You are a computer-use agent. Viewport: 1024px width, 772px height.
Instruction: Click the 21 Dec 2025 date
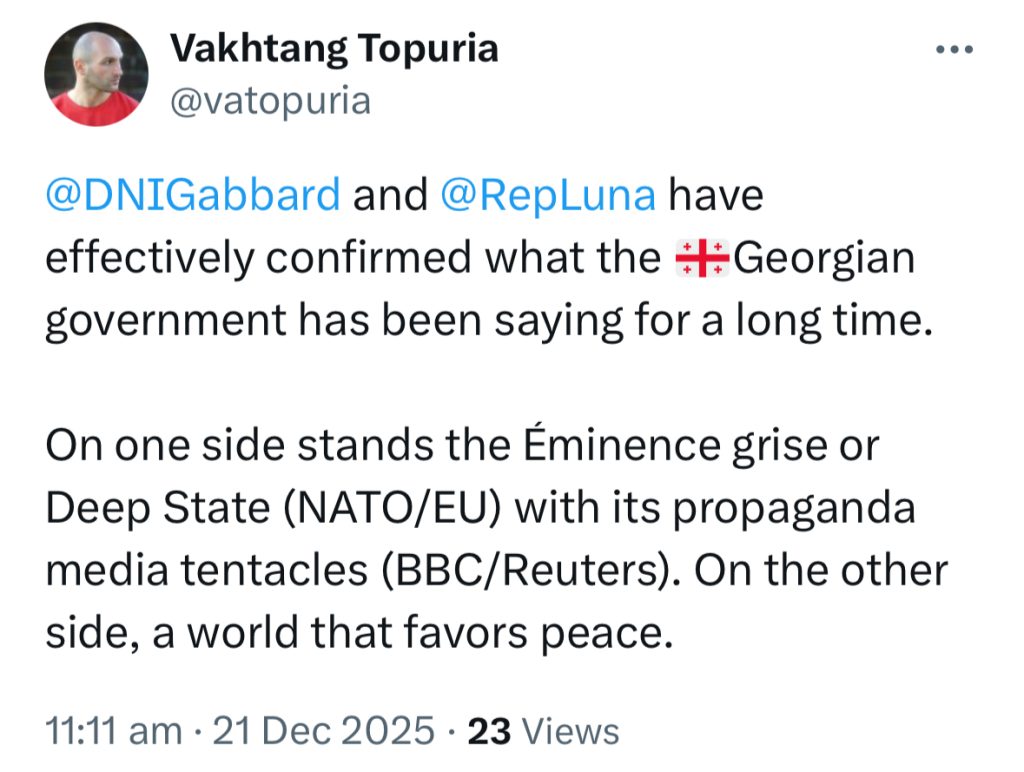322,731
